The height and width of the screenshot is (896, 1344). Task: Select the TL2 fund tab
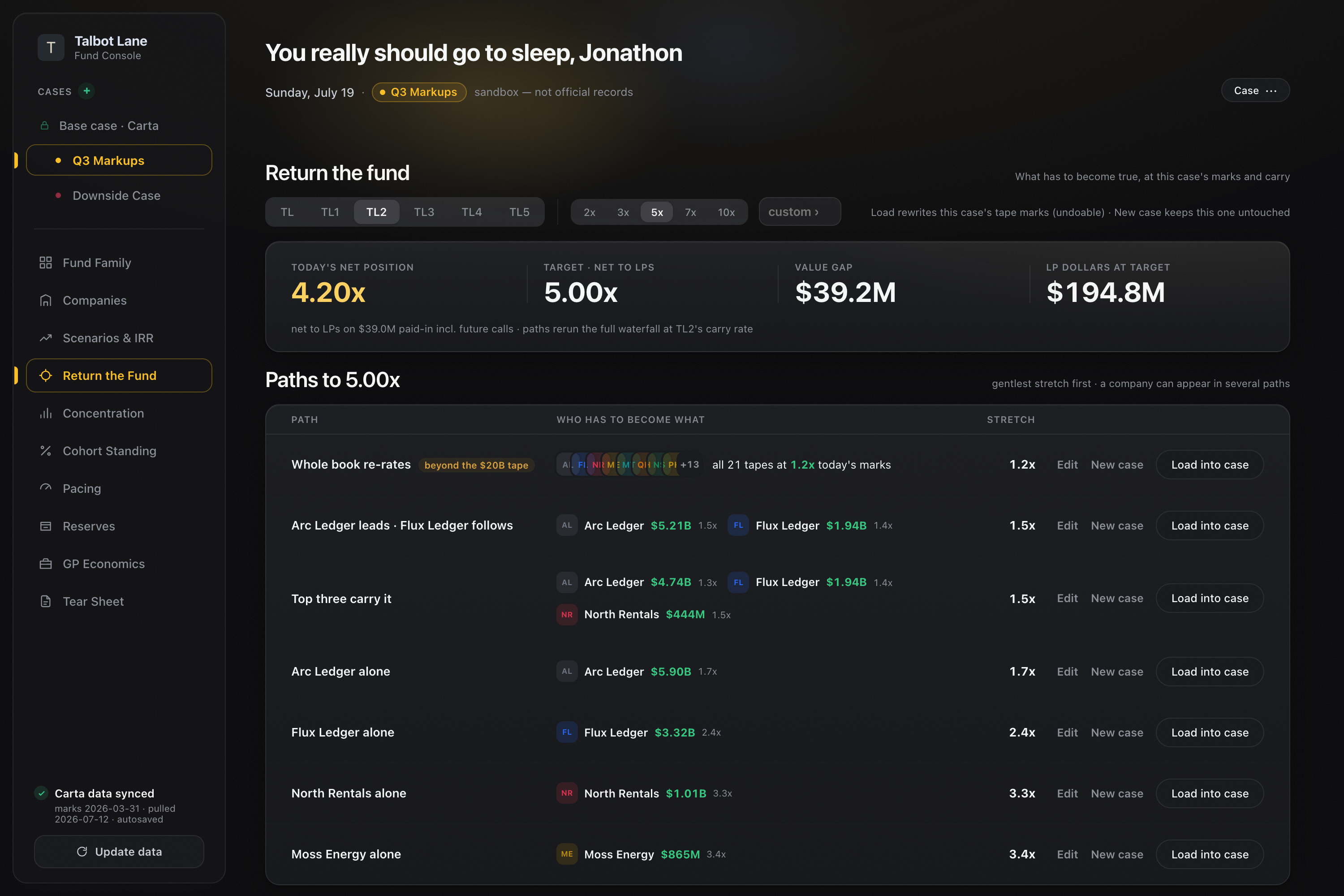(377, 212)
